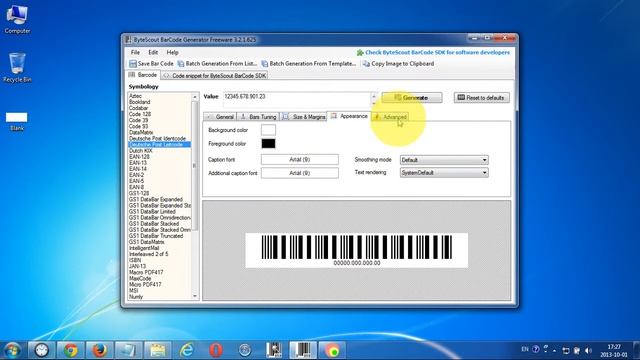
Task: Open Batch Generation From List
Action: 217,64
